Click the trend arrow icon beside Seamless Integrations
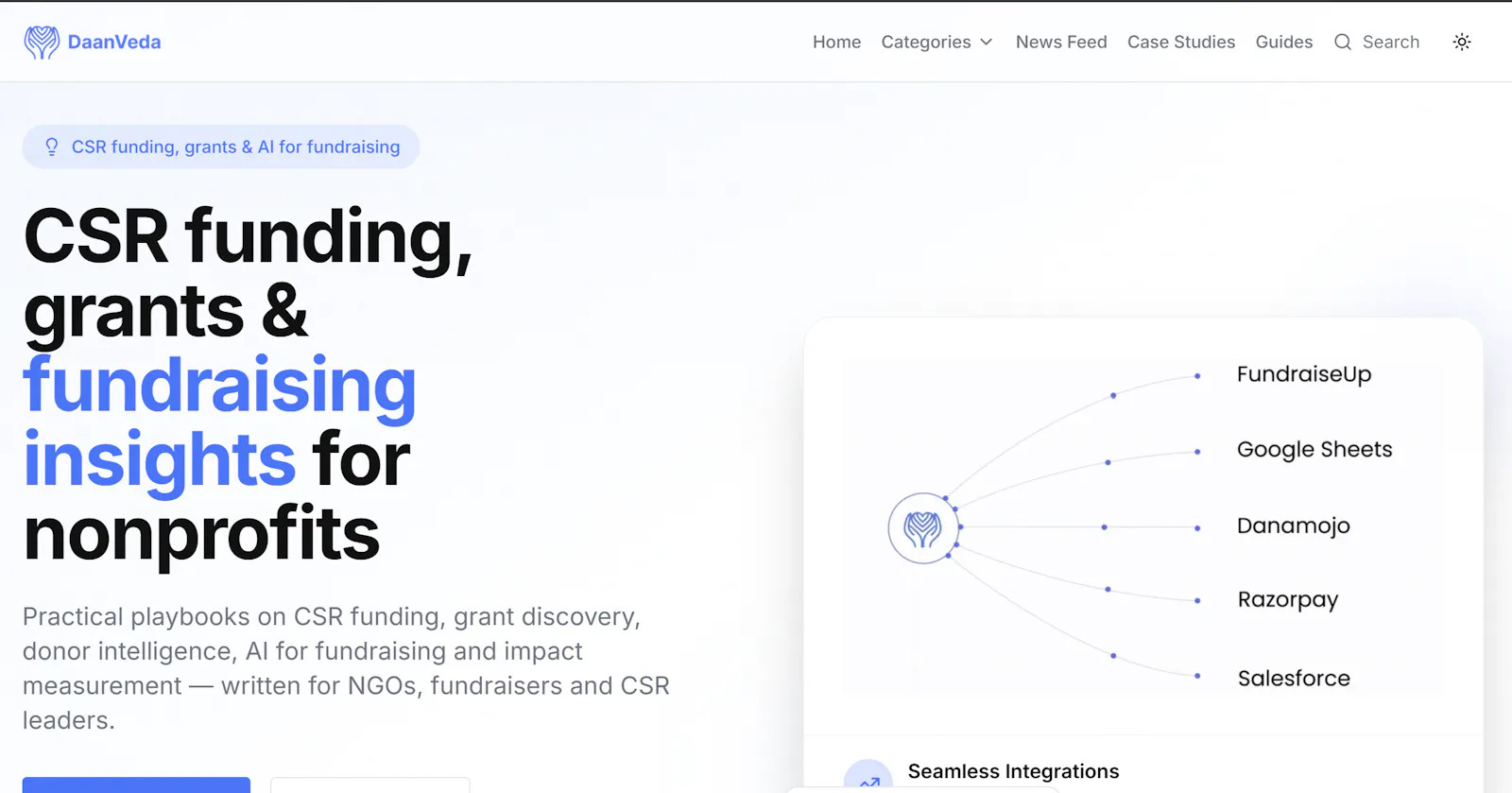The width and height of the screenshot is (1512, 793). (868, 779)
